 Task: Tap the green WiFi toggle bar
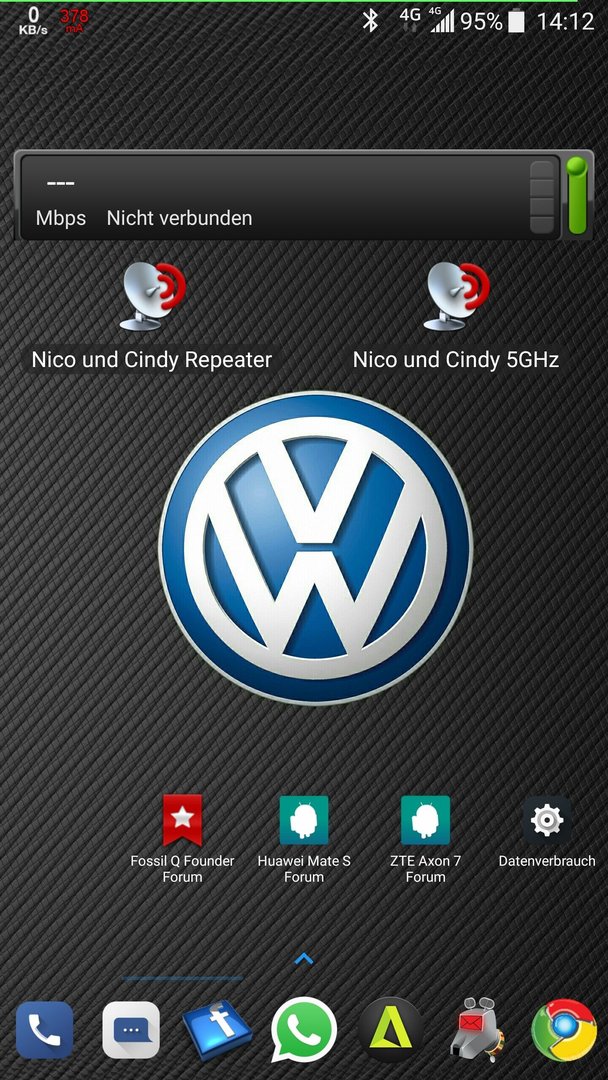576,196
